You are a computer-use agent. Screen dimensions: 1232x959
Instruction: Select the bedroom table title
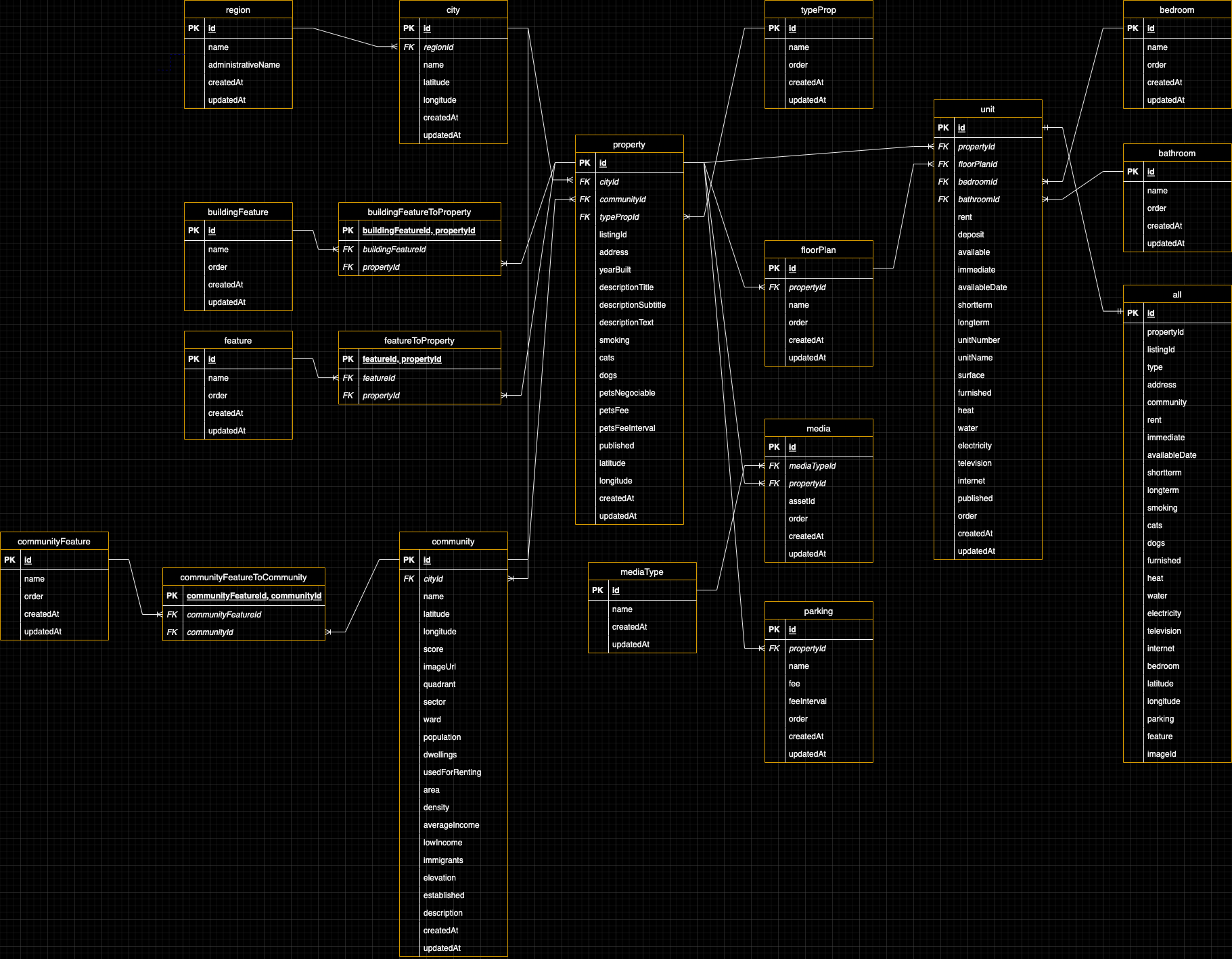tap(1177, 9)
